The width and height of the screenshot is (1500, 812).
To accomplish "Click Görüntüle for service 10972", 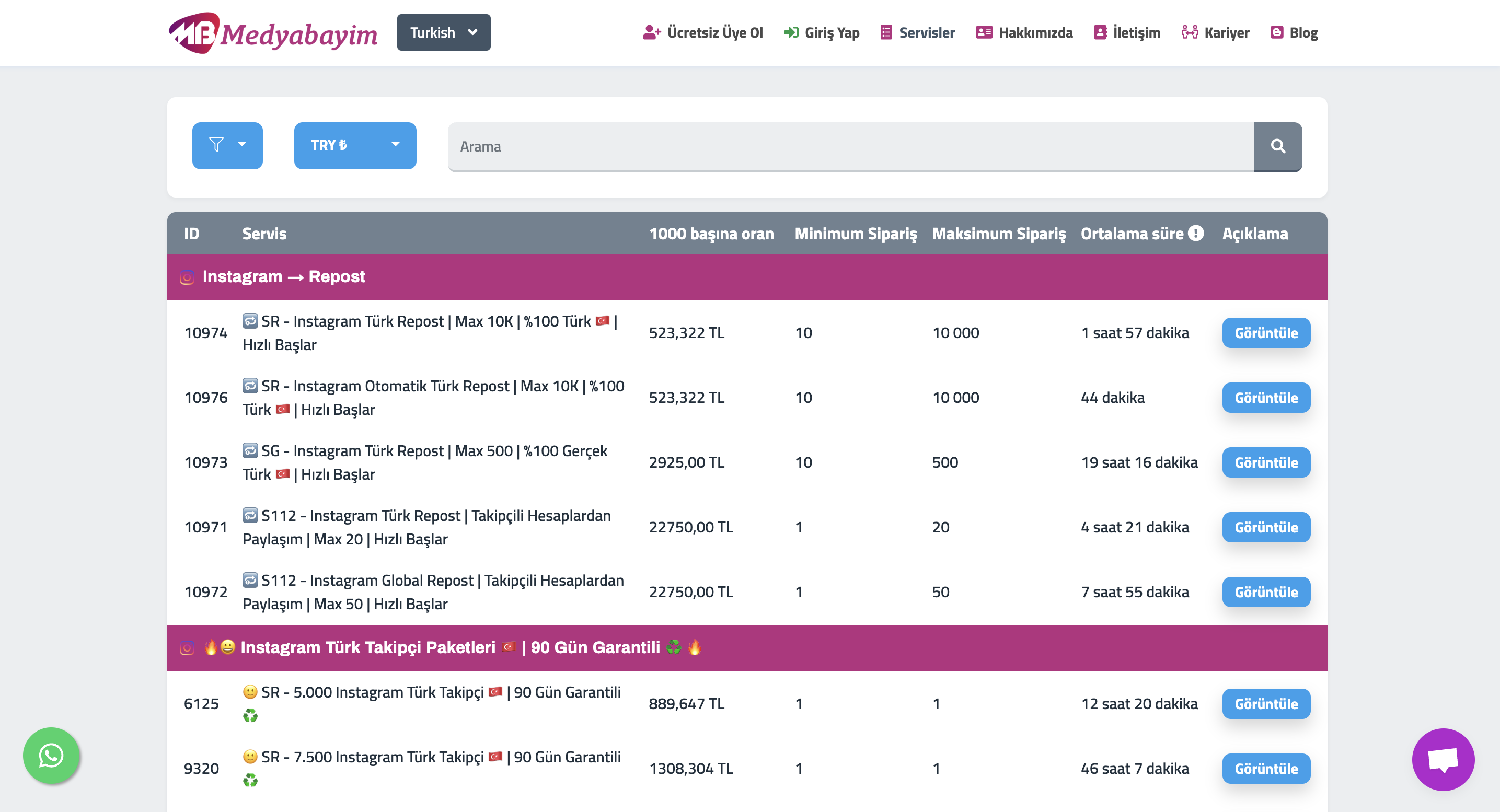I will point(1266,592).
